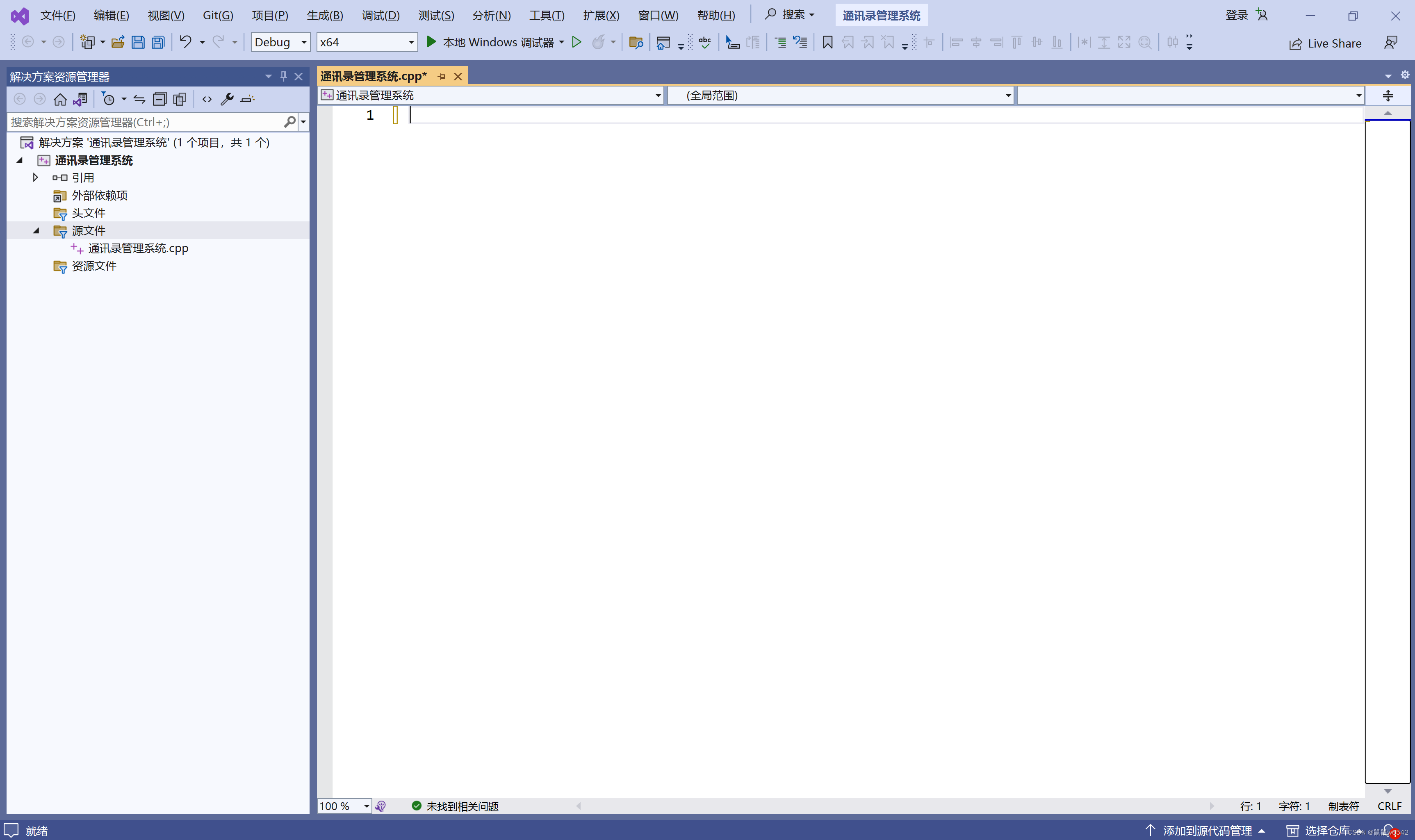Open the 生成(B) menu
This screenshot has height=840, width=1415.
point(325,15)
